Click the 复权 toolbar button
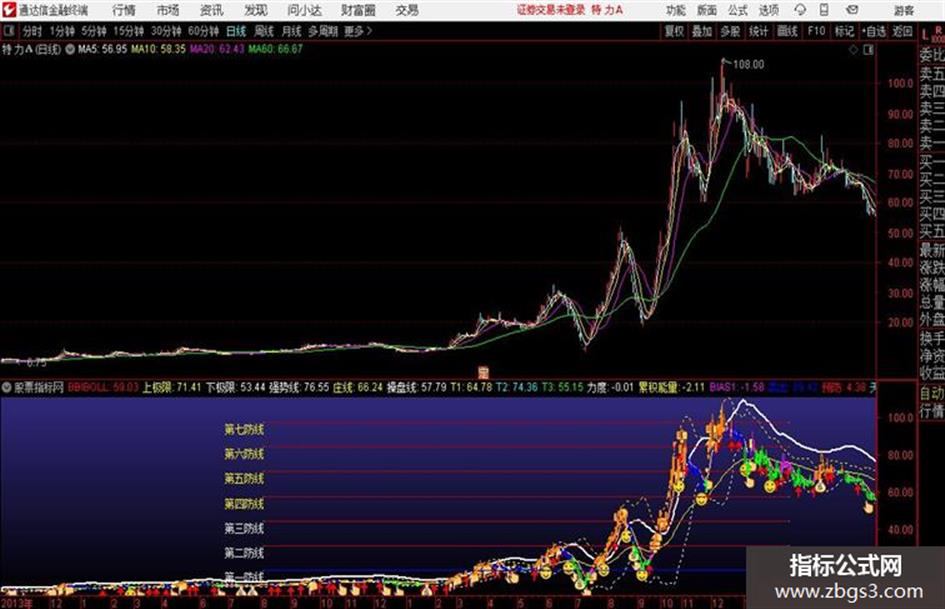The height and width of the screenshot is (609, 945). tap(674, 31)
